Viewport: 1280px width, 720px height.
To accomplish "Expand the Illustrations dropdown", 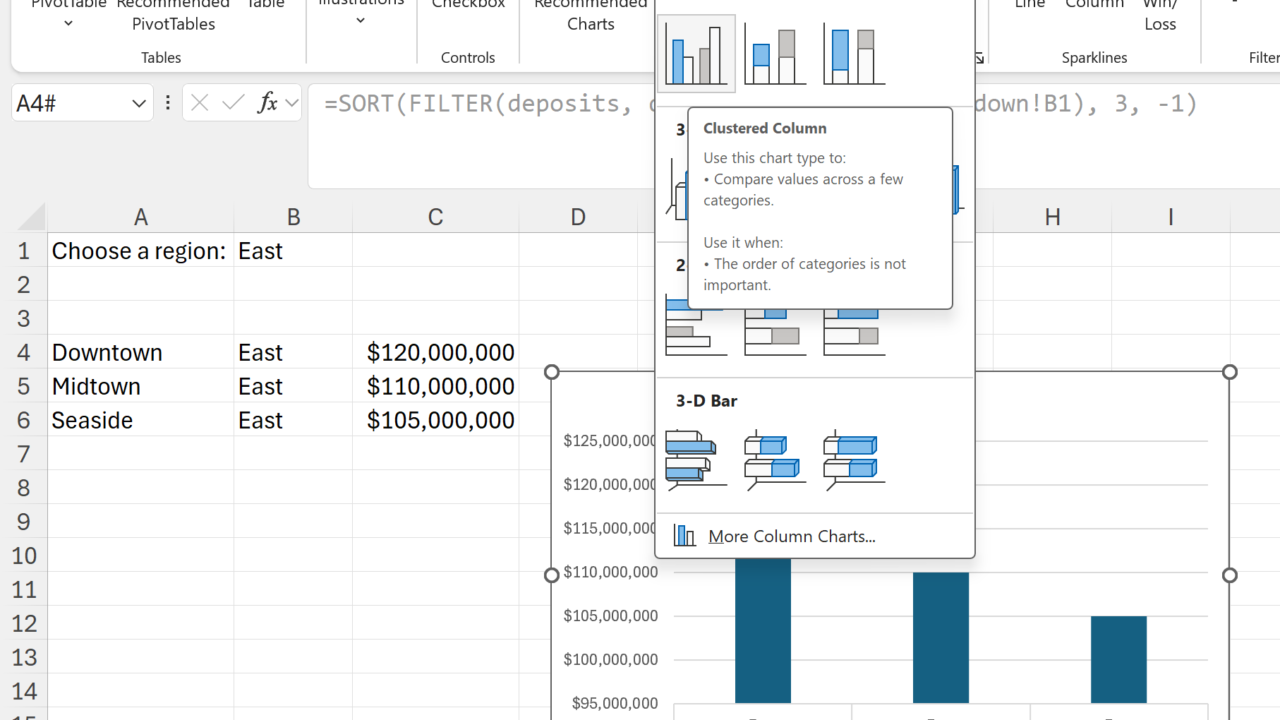I will coord(360,20).
